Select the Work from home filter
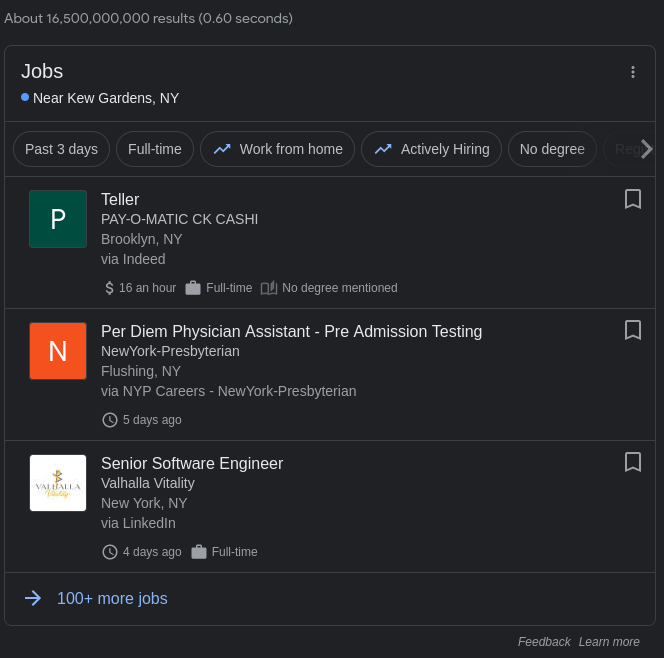This screenshot has width=664, height=658. tap(277, 149)
